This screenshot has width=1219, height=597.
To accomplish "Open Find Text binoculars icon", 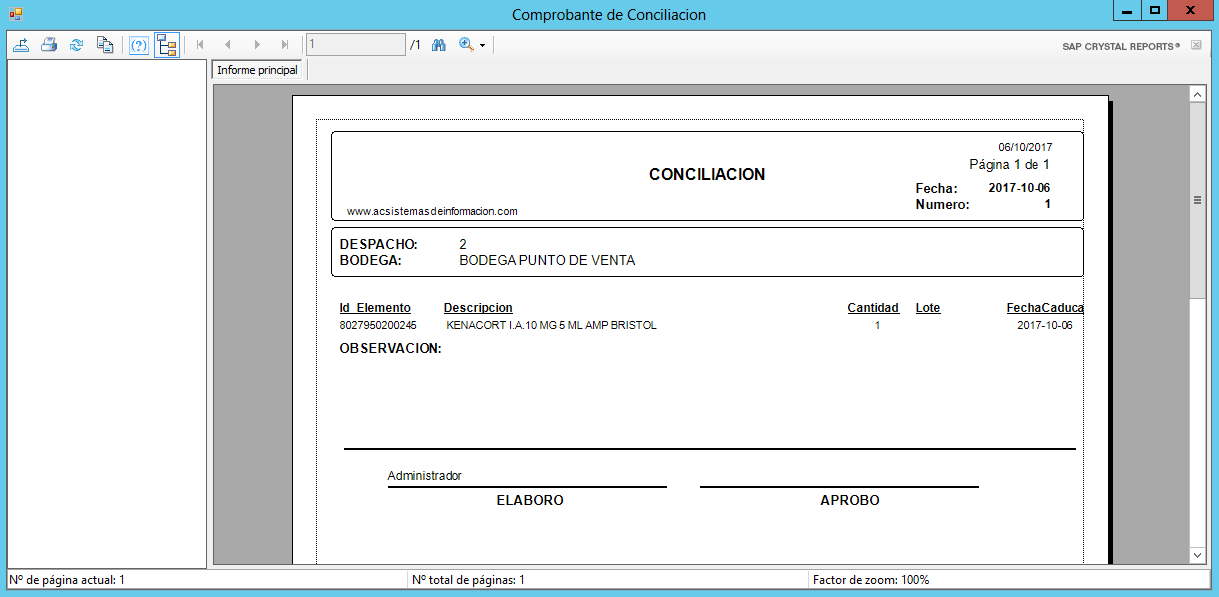I will pos(438,45).
